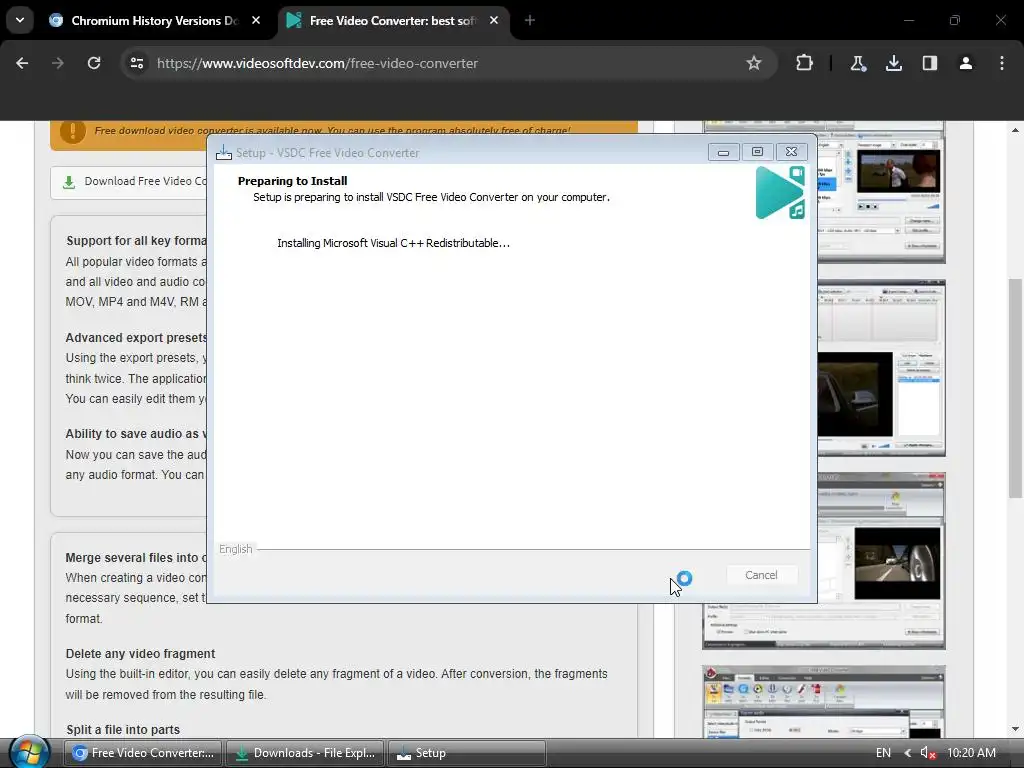This screenshot has width=1024, height=768.
Task: Click 'Ability to save audio as' heading
Action: click(x=136, y=434)
